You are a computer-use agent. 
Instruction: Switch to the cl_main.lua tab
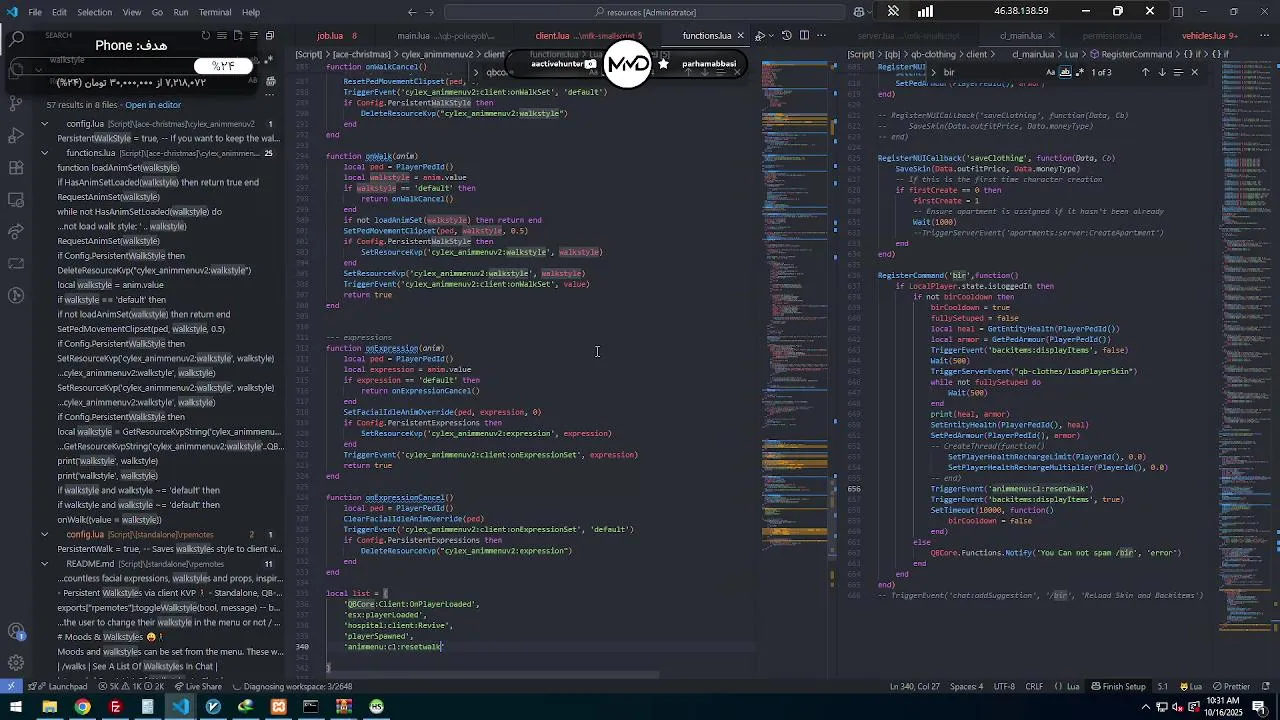1021,36
